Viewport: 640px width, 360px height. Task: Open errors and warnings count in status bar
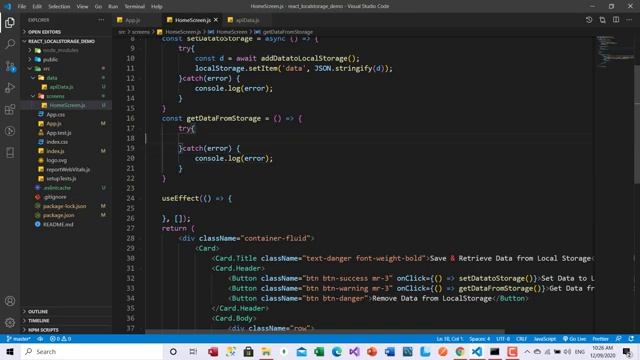click(x=60, y=339)
